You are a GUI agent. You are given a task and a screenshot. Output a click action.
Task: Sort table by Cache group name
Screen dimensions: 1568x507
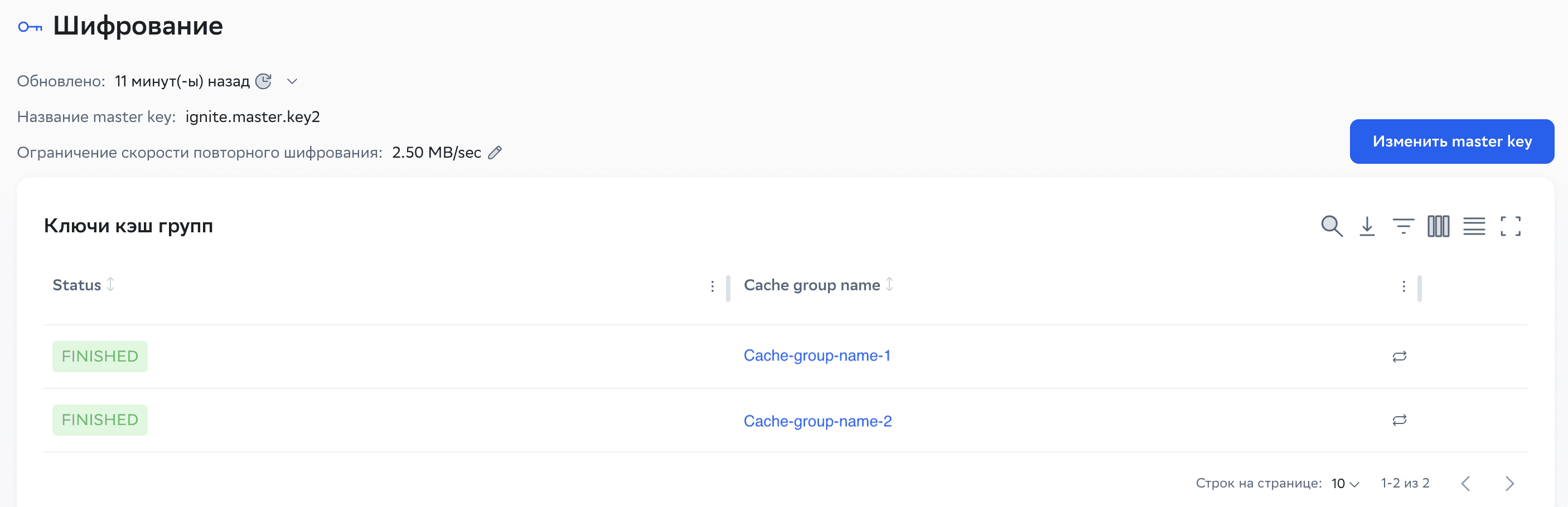tap(889, 285)
